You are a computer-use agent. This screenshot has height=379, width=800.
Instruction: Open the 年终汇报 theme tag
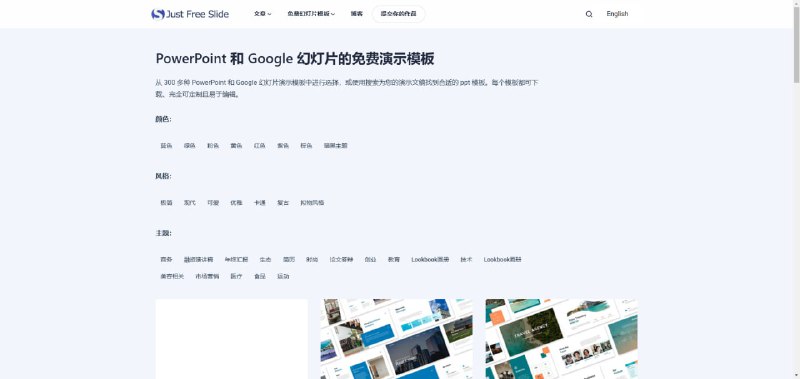pos(236,260)
